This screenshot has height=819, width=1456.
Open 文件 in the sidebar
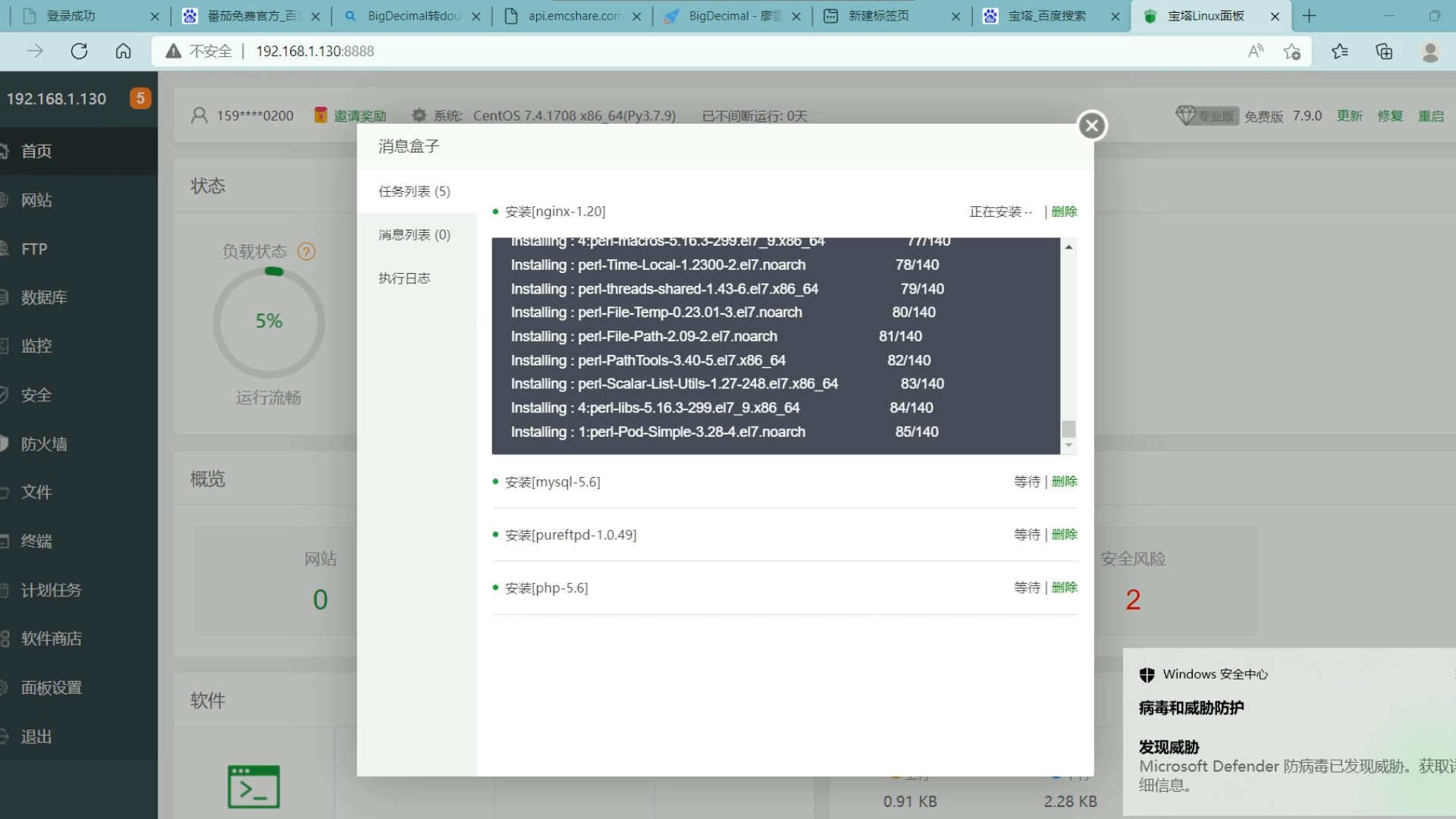tap(79, 492)
